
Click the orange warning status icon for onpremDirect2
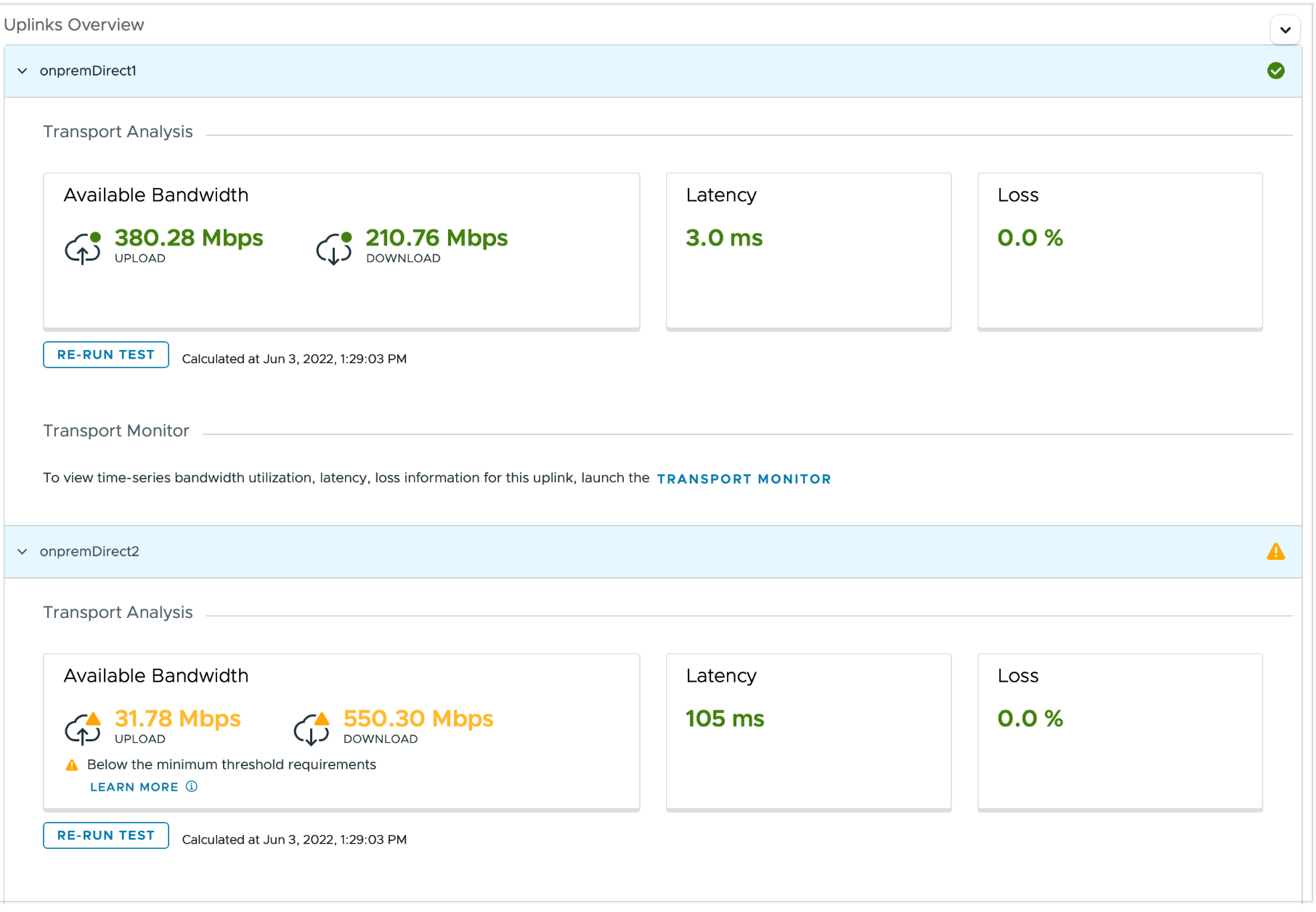[x=1275, y=552]
